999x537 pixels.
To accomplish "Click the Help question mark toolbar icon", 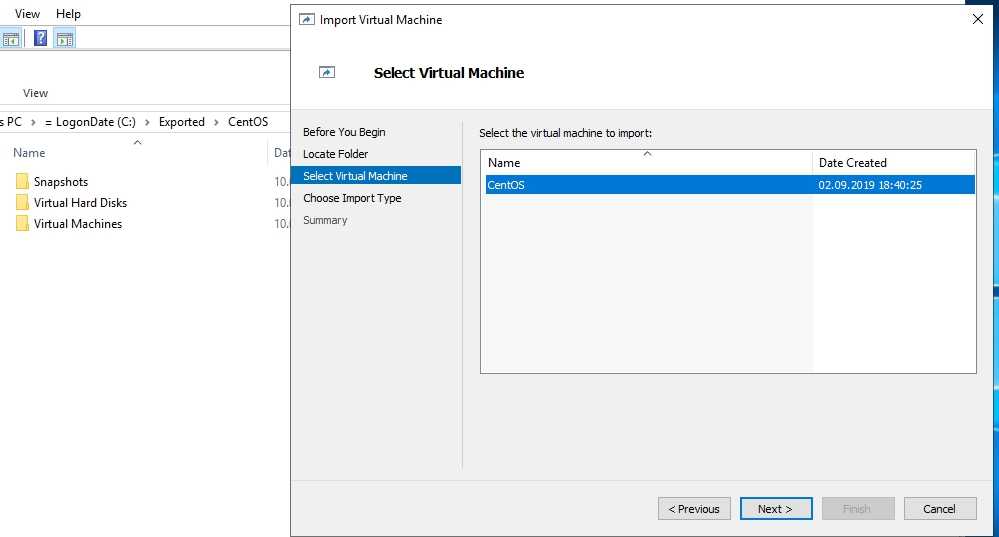I will click(x=40, y=39).
